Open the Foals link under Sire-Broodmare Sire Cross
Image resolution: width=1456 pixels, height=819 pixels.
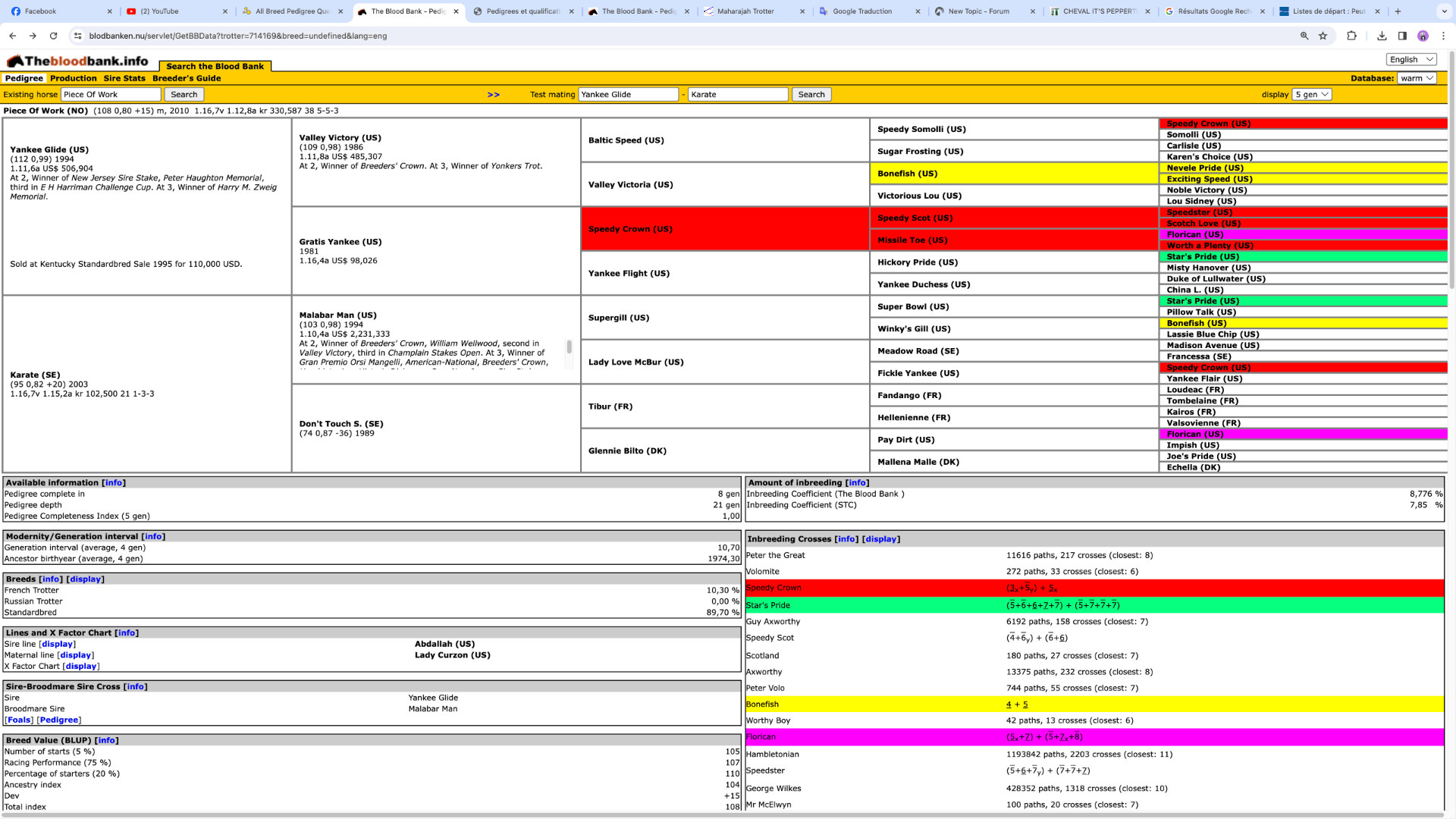pyautogui.click(x=19, y=720)
